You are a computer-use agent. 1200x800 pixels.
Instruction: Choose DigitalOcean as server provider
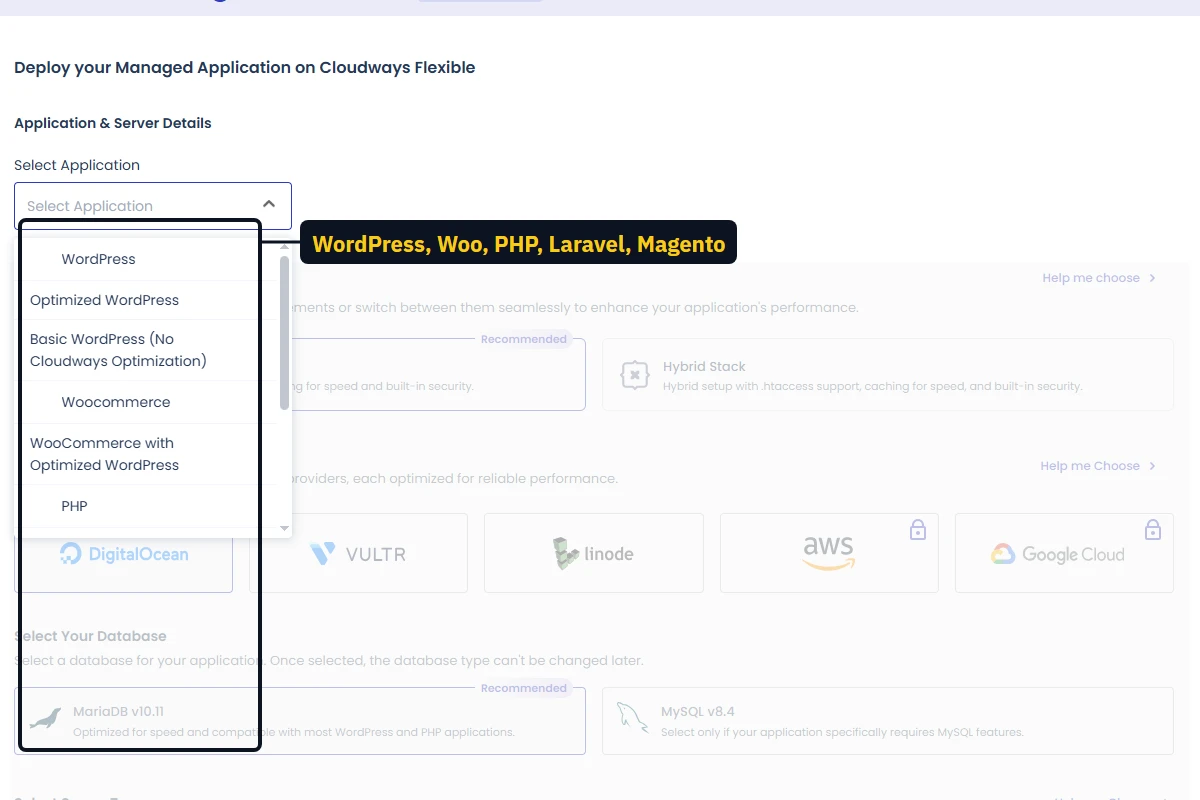(124, 553)
